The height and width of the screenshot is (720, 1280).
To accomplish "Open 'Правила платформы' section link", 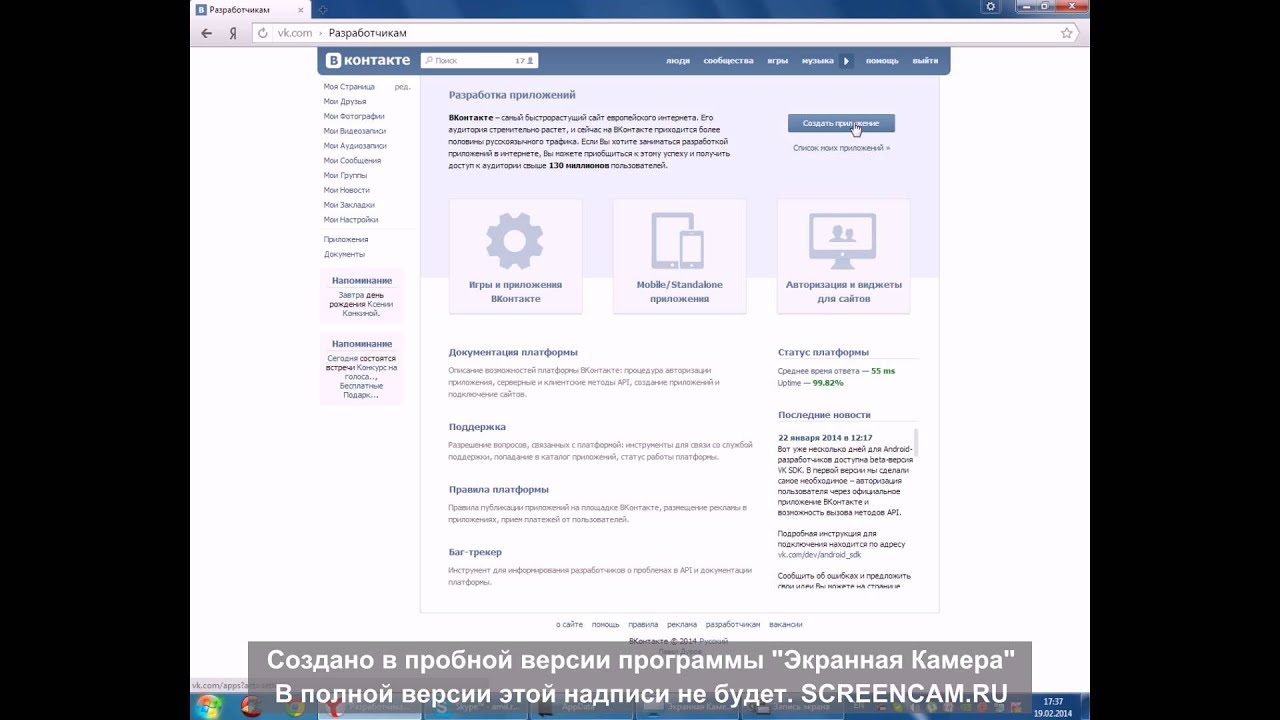I will pyautogui.click(x=498, y=490).
